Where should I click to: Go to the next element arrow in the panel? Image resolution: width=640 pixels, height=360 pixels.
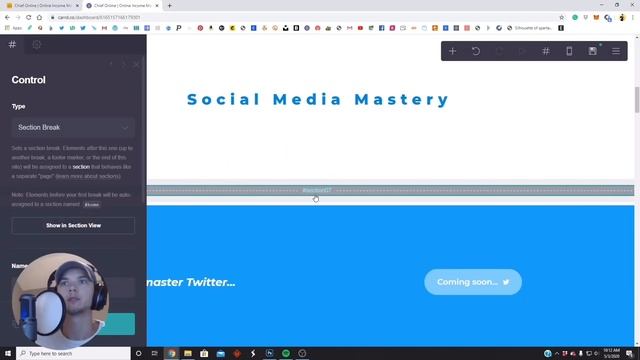click(124, 64)
